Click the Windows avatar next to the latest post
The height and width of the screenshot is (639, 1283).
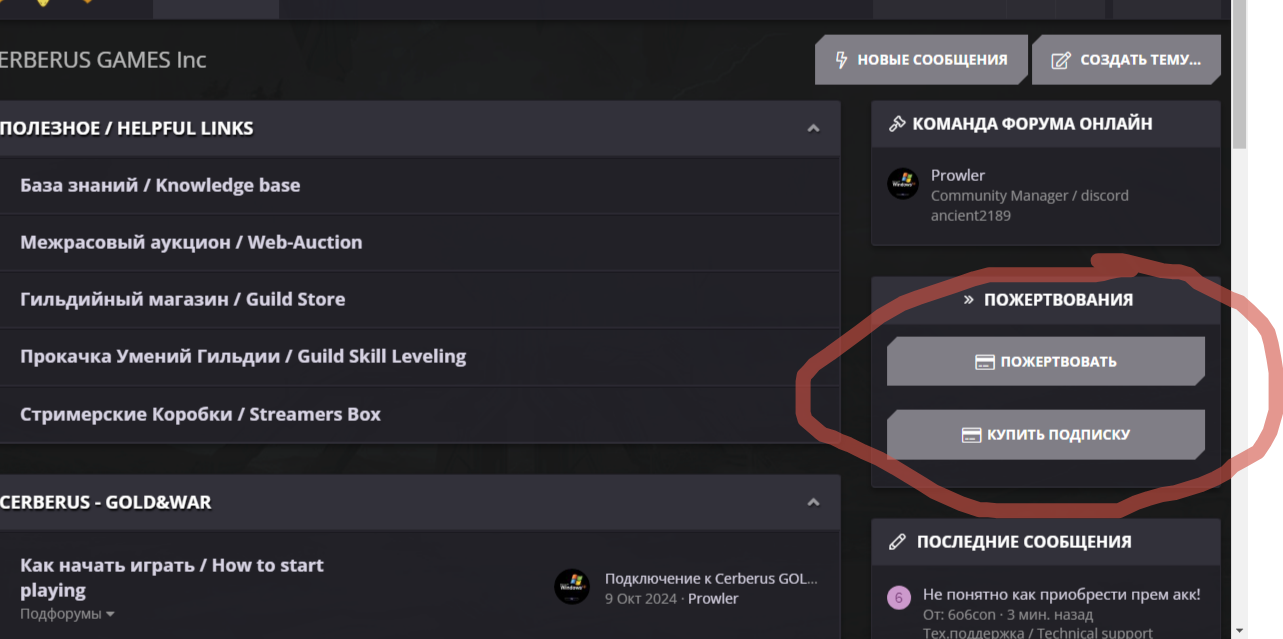pyautogui.click(x=572, y=586)
